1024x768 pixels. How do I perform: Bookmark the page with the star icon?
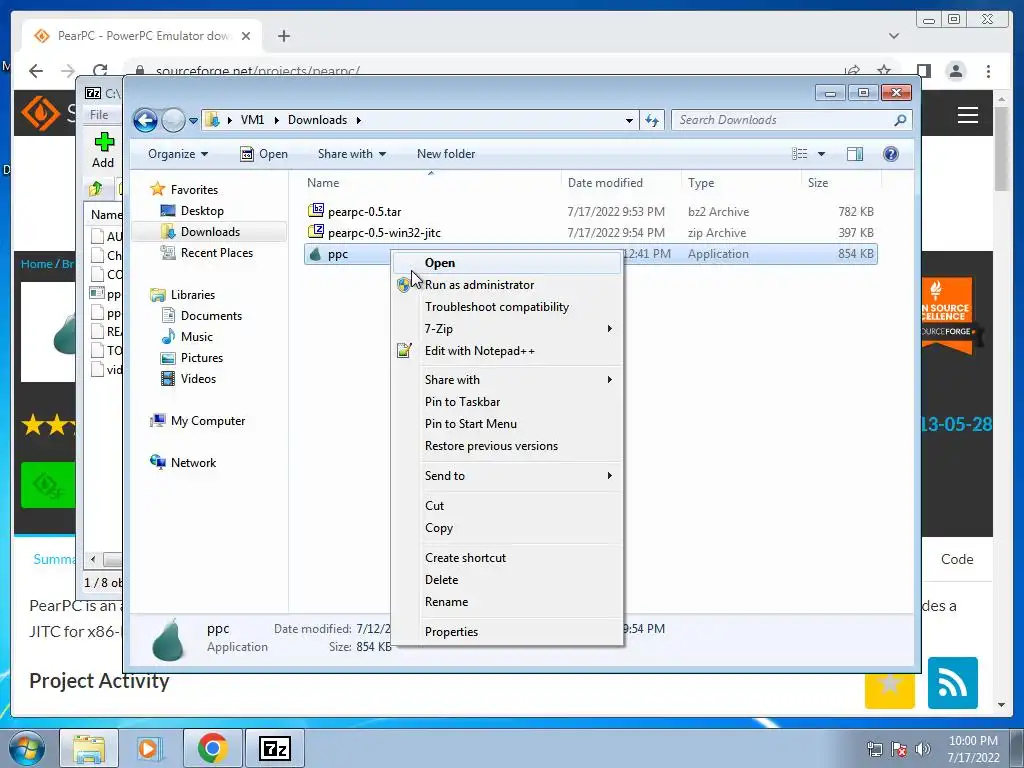tap(884, 71)
